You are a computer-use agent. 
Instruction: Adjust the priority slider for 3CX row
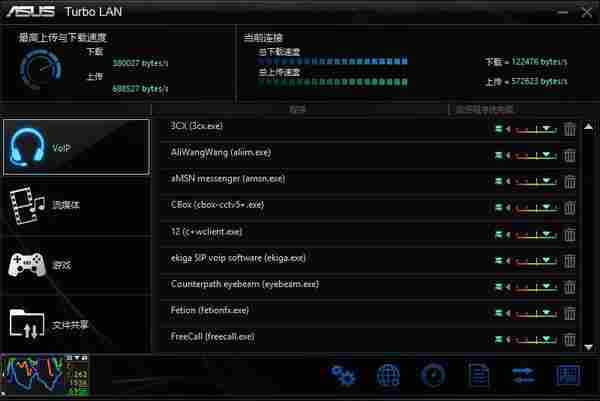[x=536, y=130]
